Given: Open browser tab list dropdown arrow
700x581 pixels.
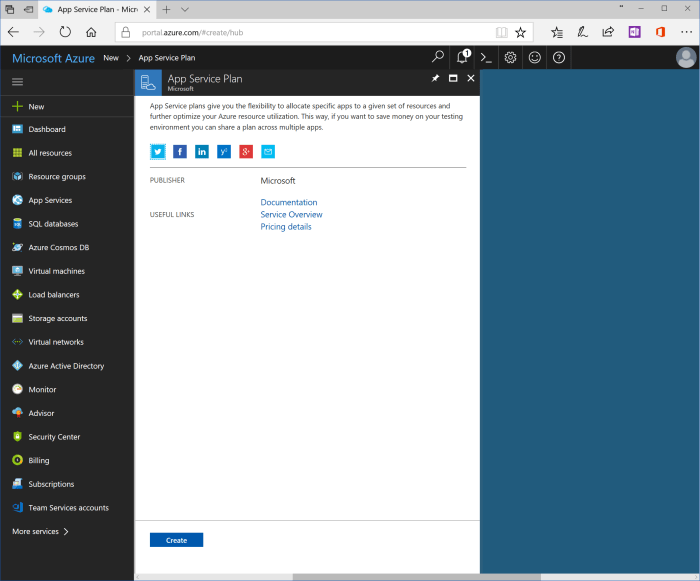Looking at the screenshot, I should tap(185, 9).
